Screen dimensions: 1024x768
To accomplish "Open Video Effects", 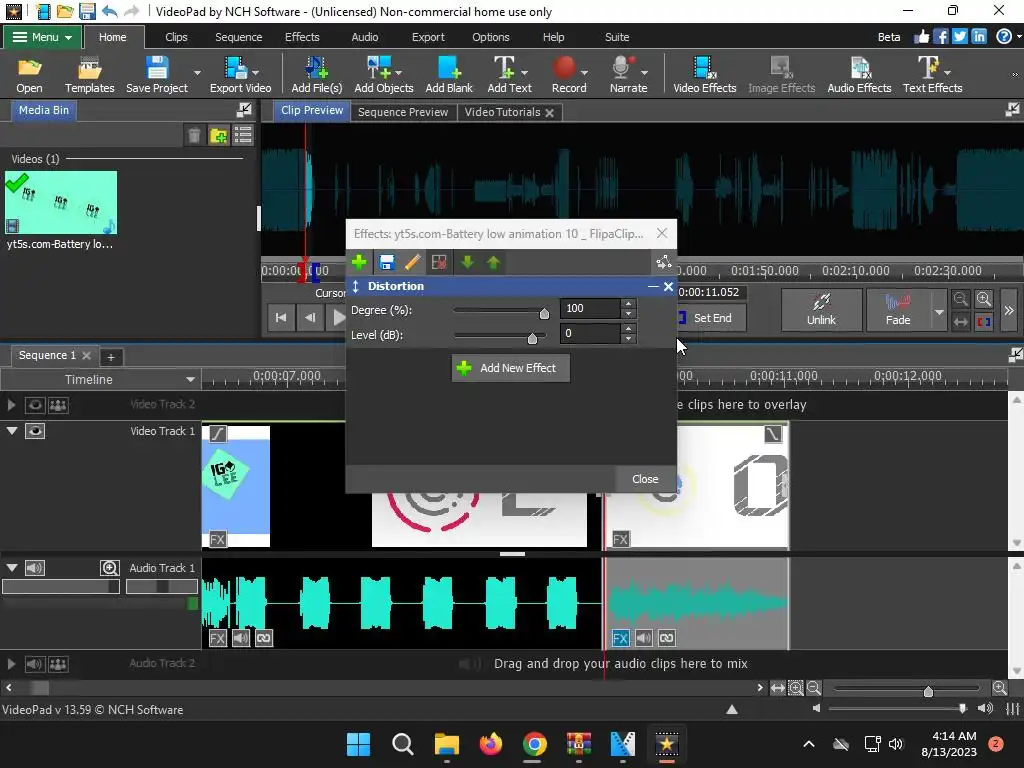I will 705,74.
